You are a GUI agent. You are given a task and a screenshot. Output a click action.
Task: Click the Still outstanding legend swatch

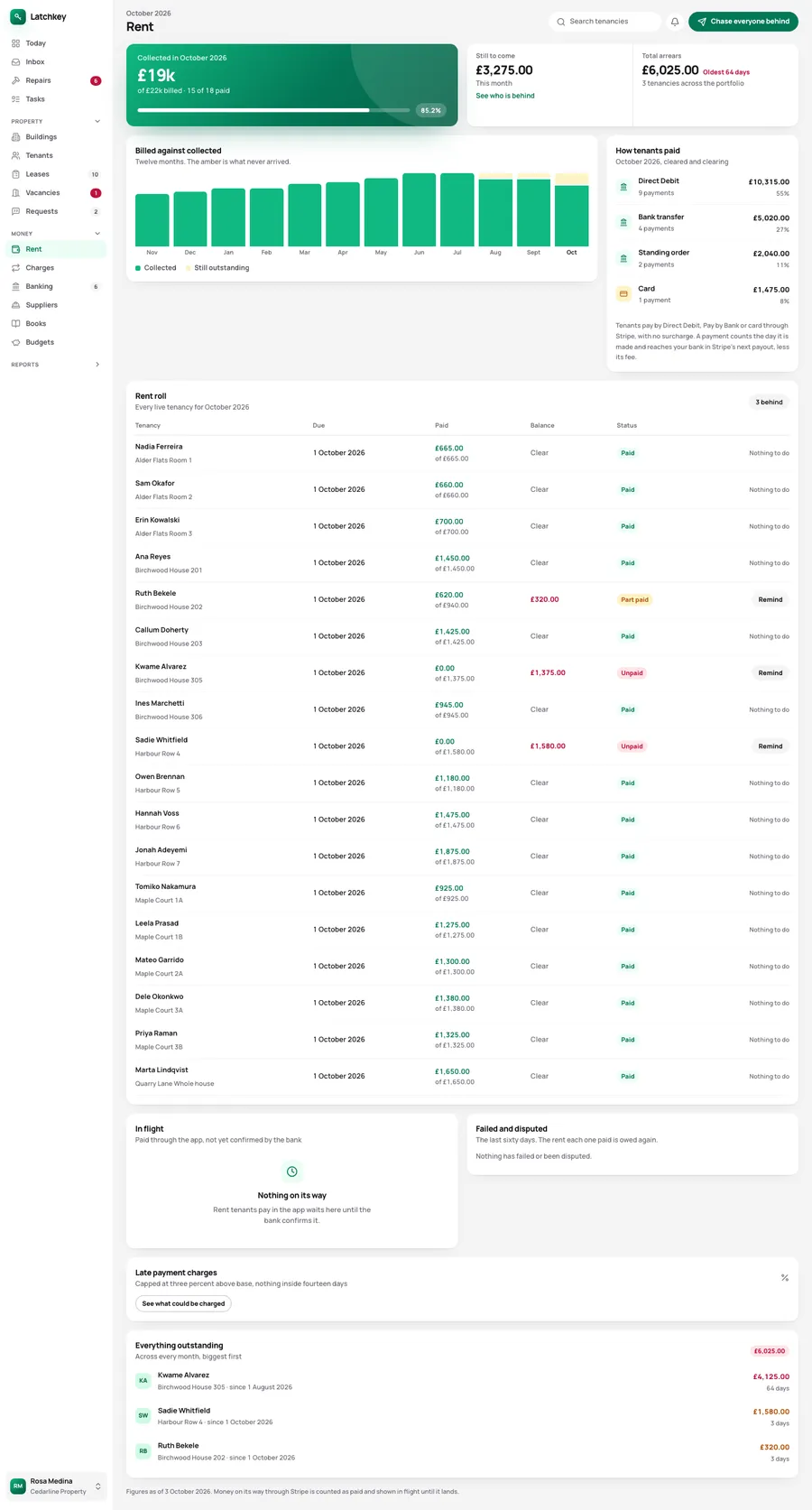point(189,268)
